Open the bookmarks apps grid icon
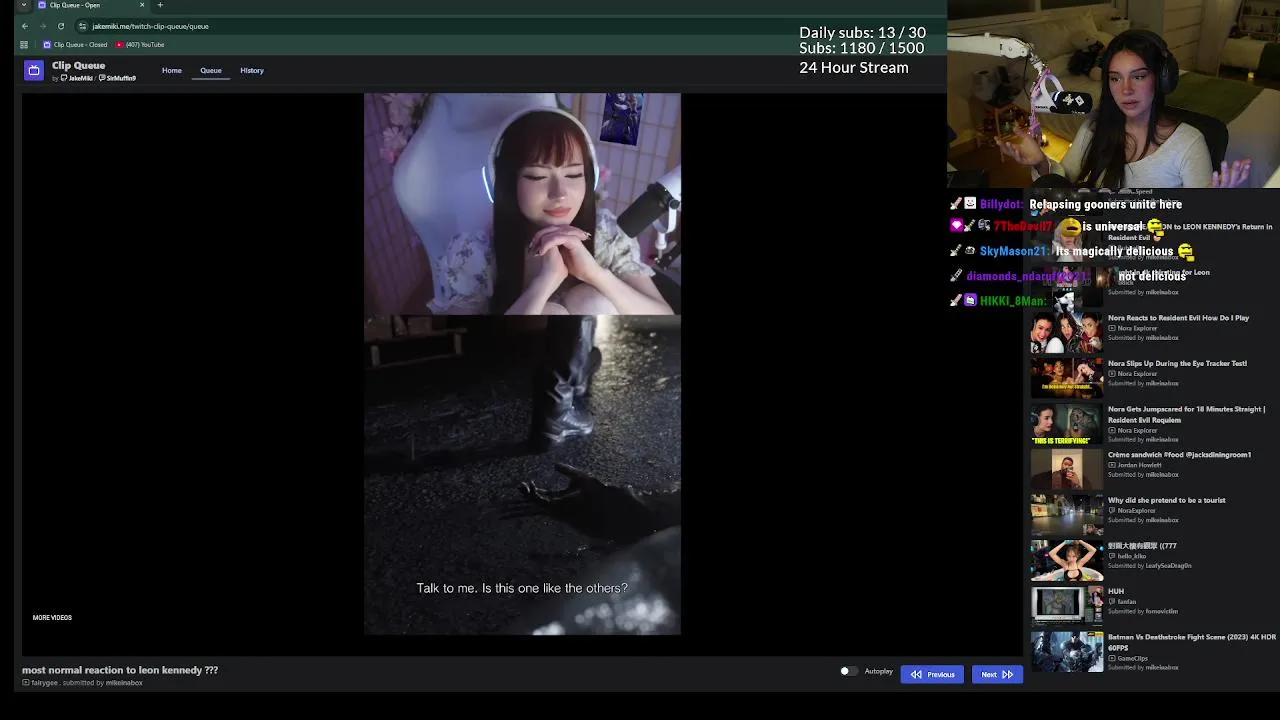 click(x=25, y=44)
